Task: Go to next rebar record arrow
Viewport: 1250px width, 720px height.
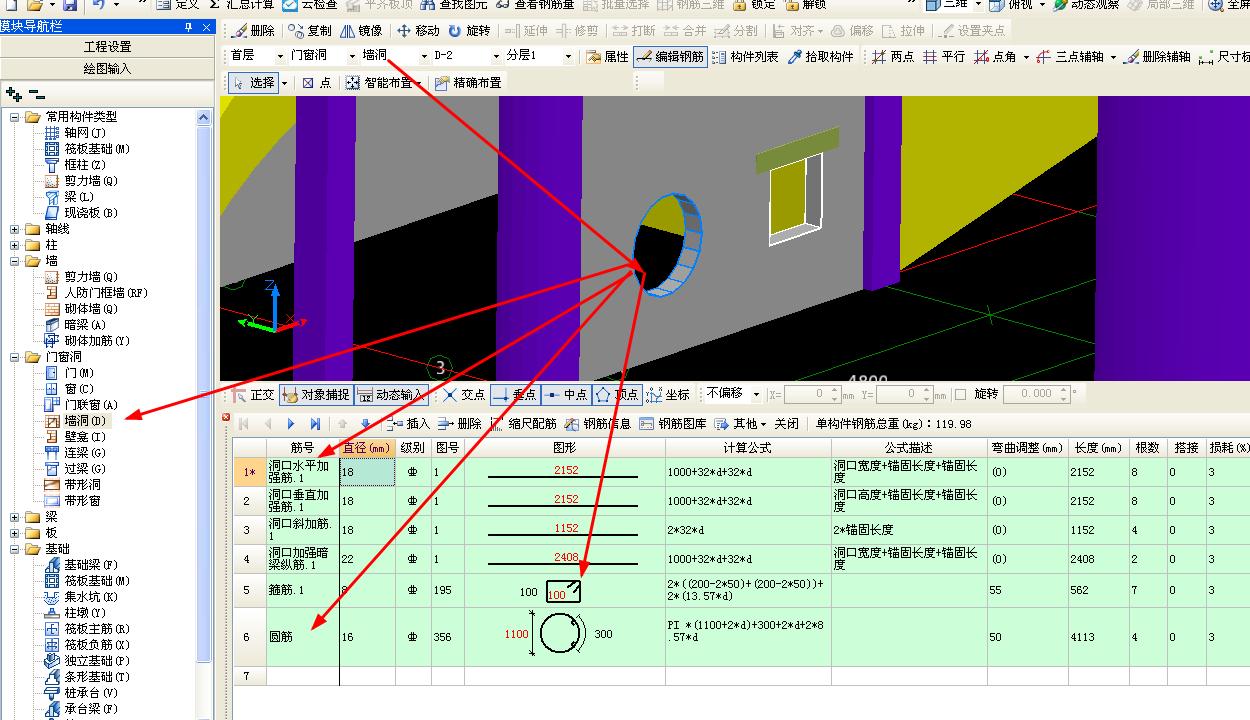Action: tap(291, 424)
